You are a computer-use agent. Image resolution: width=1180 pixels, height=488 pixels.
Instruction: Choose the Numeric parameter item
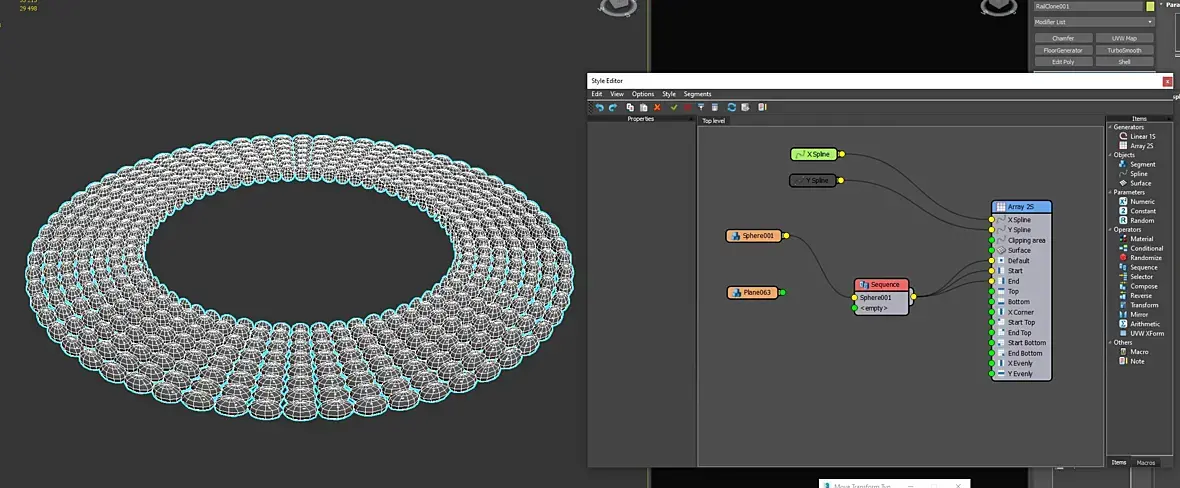point(1136,202)
